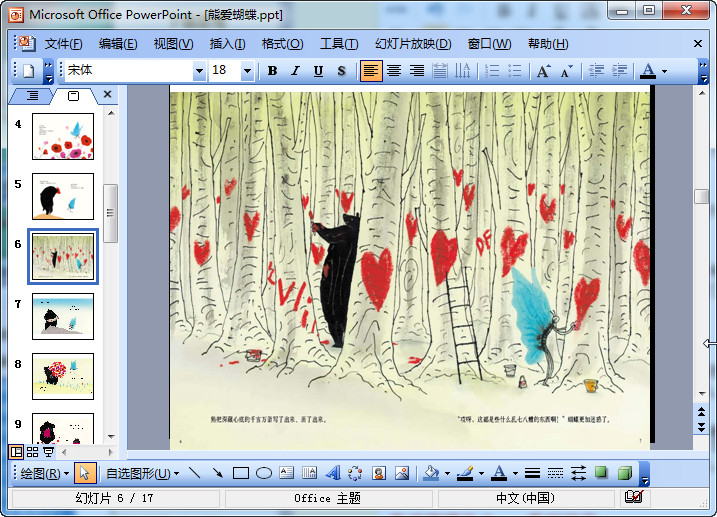This screenshot has height=517, width=717.
Task: Open the 幻灯片放映(D) menu
Action: pos(413,44)
